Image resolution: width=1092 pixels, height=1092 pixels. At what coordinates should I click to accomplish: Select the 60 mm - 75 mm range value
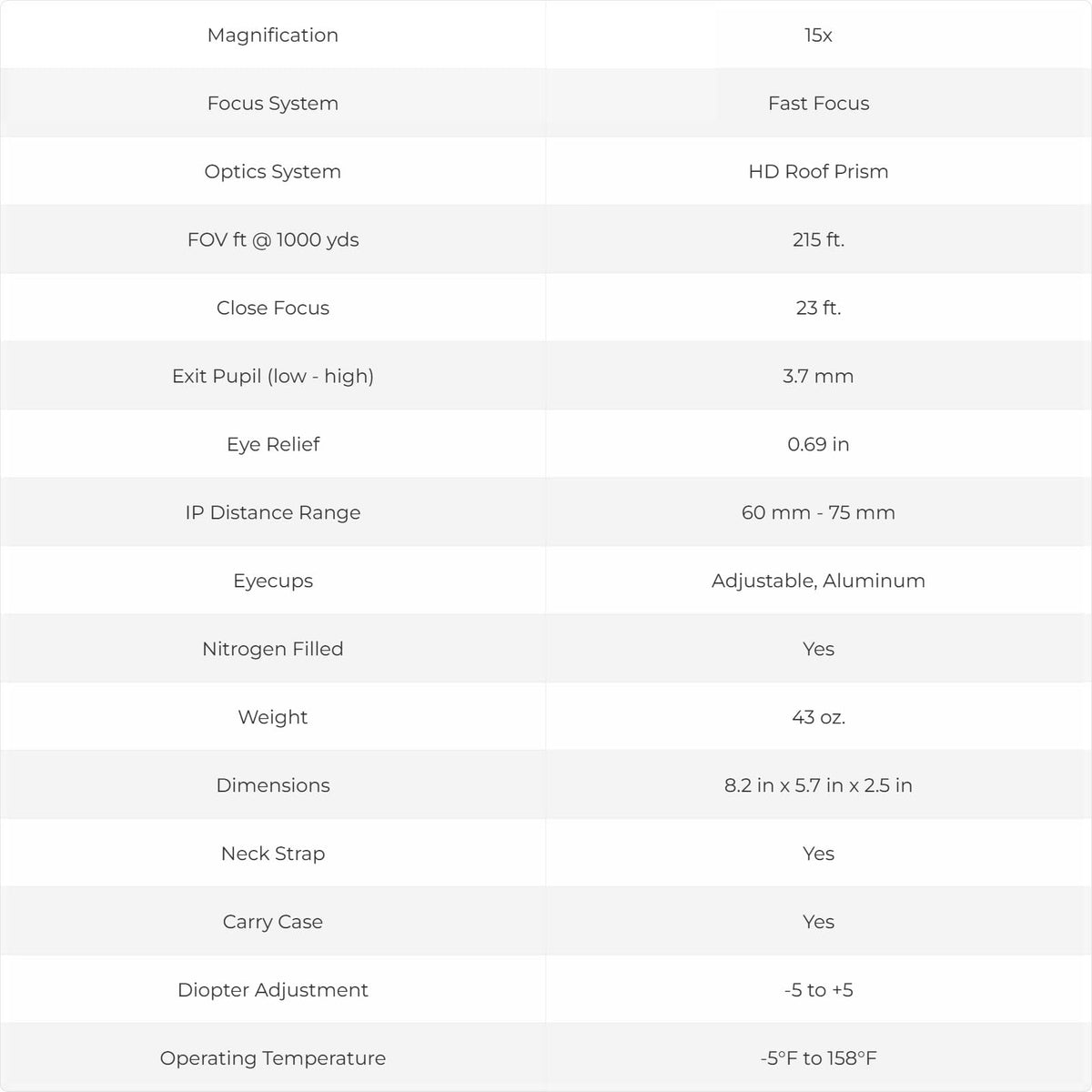pyautogui.click(x=818, y=512)
